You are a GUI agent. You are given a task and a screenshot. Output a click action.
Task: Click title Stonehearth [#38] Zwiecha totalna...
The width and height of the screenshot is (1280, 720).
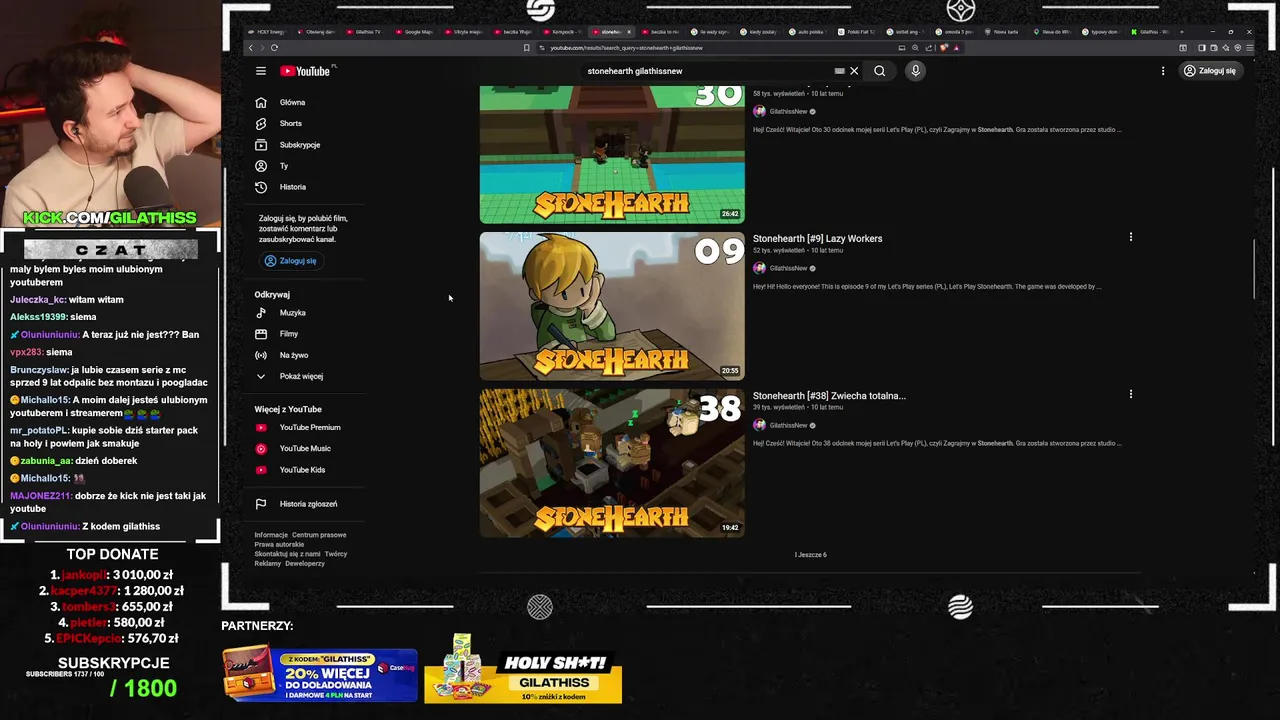829,396
